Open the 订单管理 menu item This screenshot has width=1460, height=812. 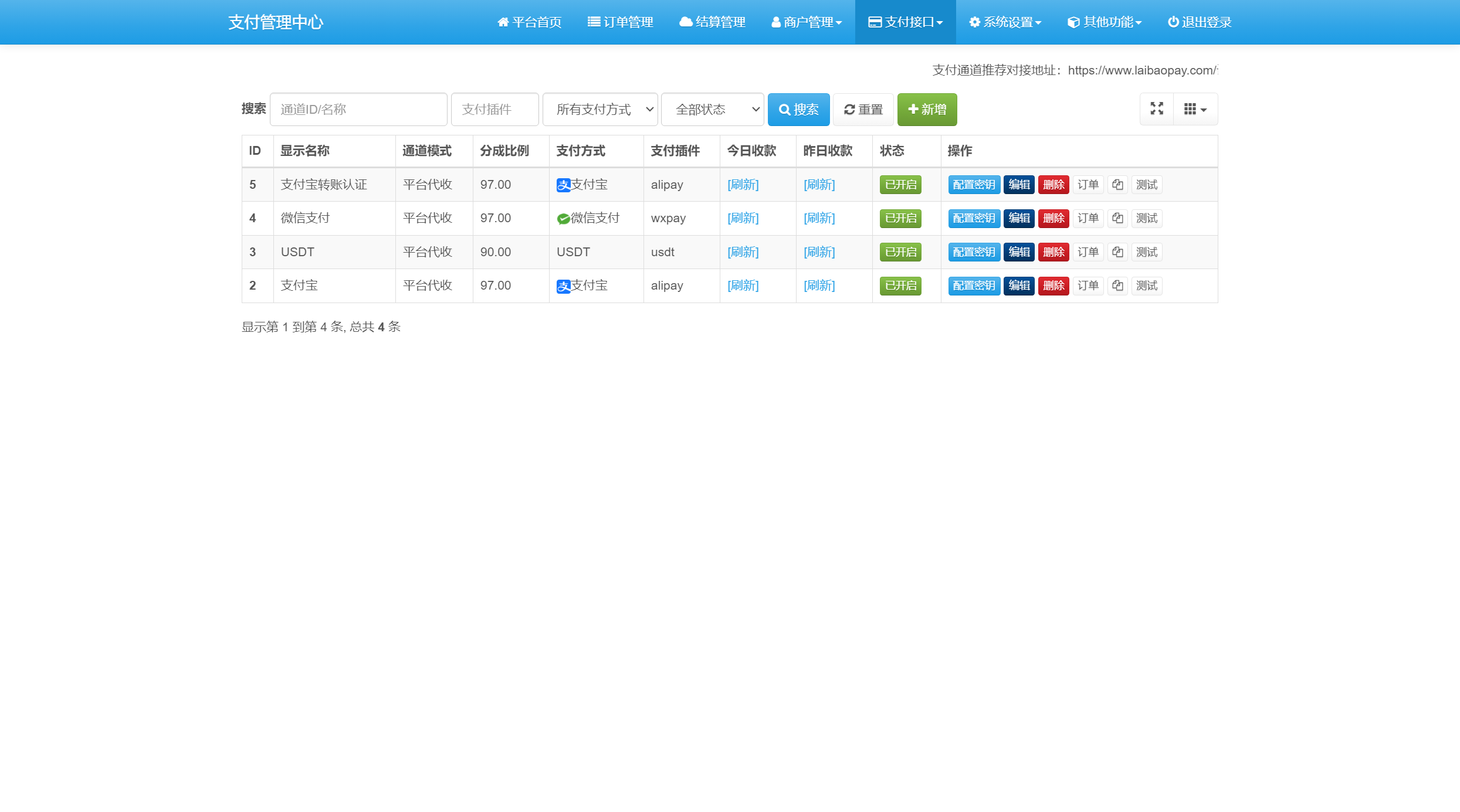click(620, 22)
